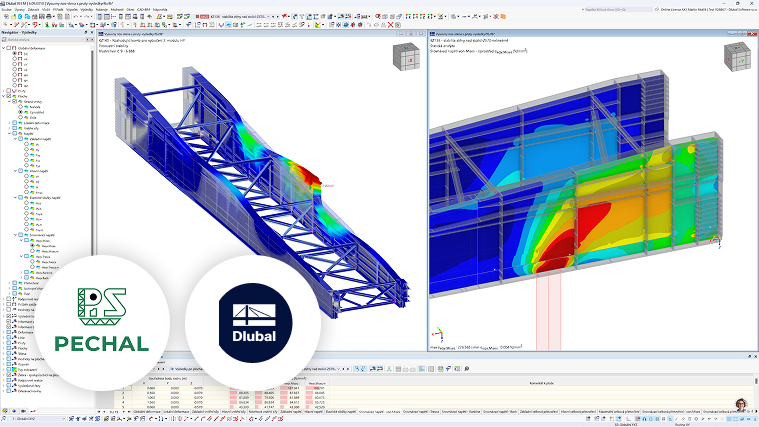Select the Nahoře layer radio button
Screen dimensions: 759x427
(20, 107)
